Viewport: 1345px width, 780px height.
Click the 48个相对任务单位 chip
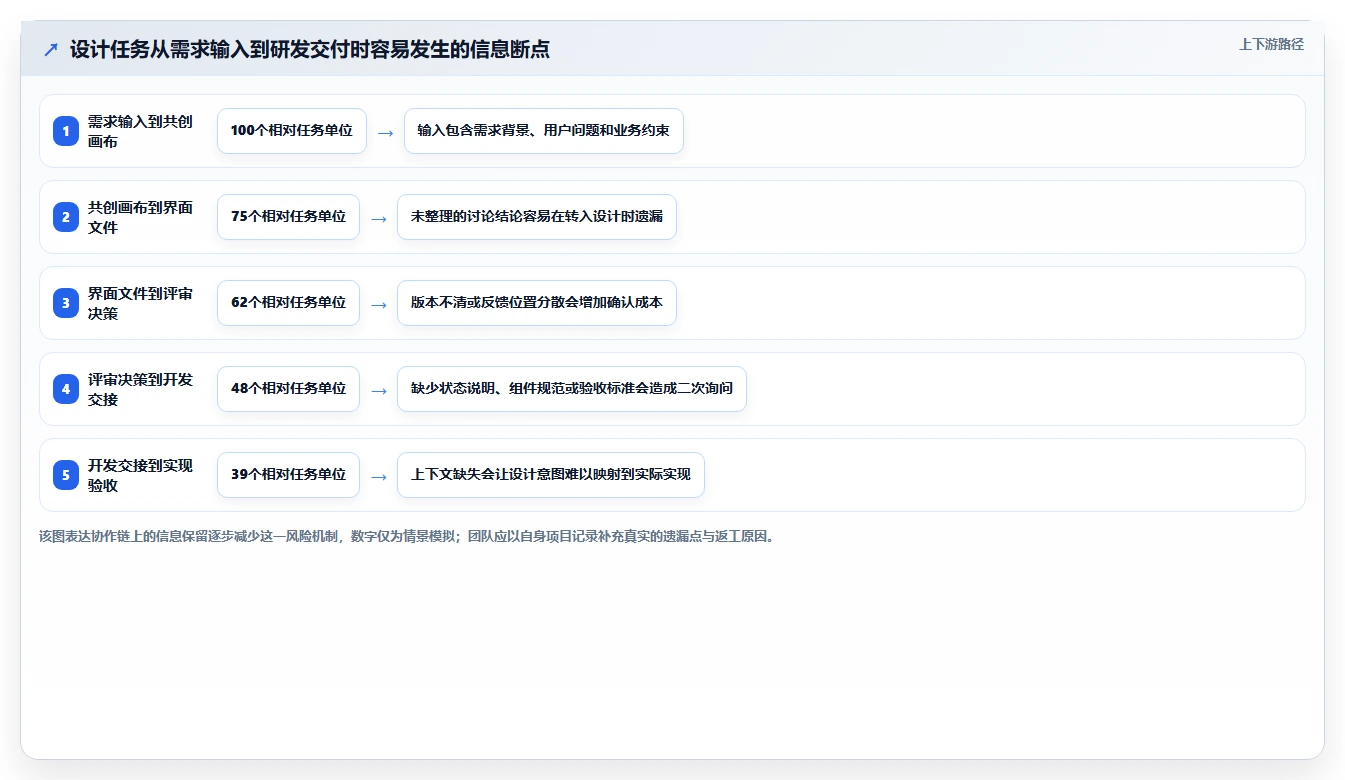pyautogui.click(x=288, y=389)
